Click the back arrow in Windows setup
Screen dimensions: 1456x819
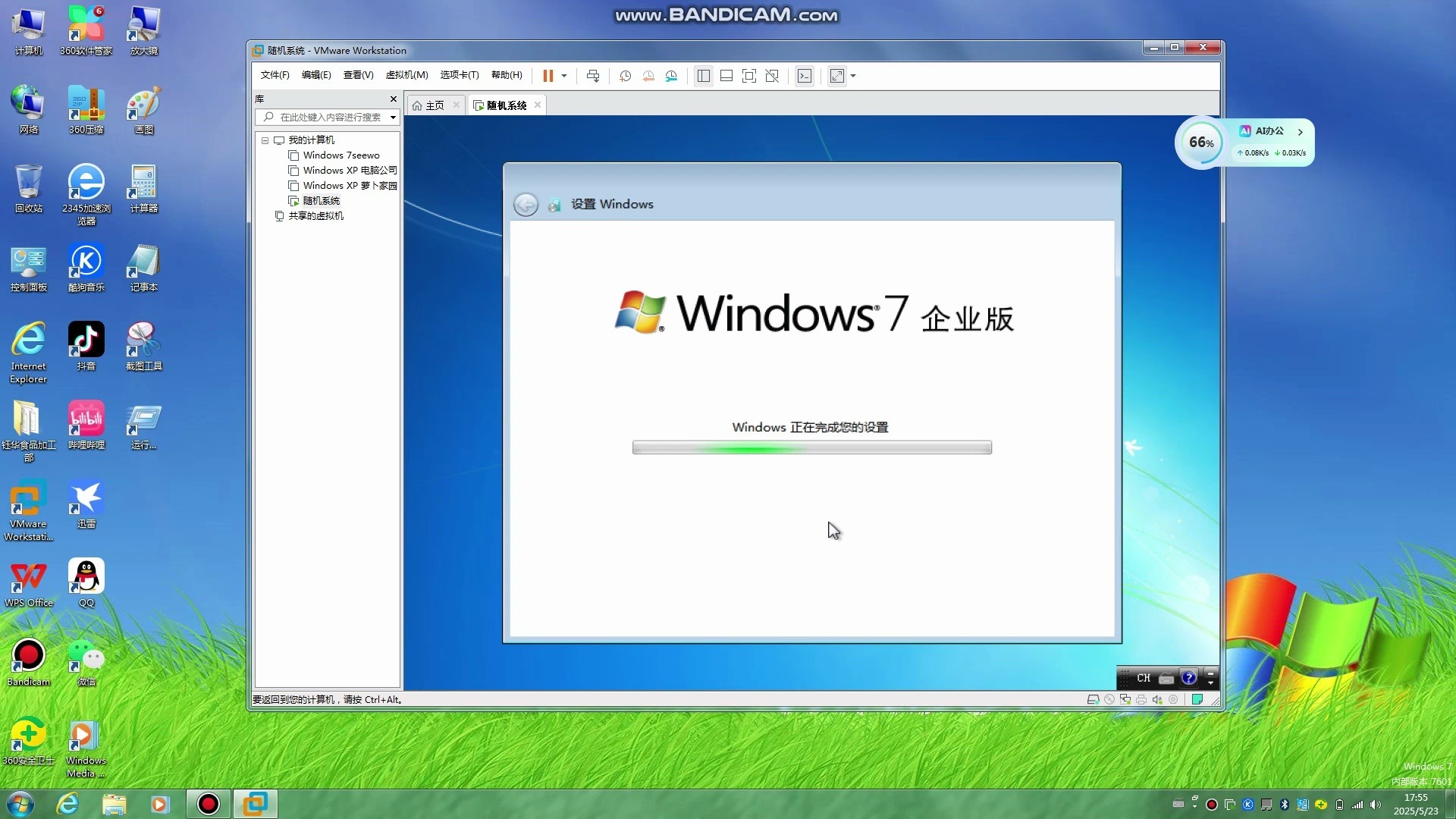[526, 205]
